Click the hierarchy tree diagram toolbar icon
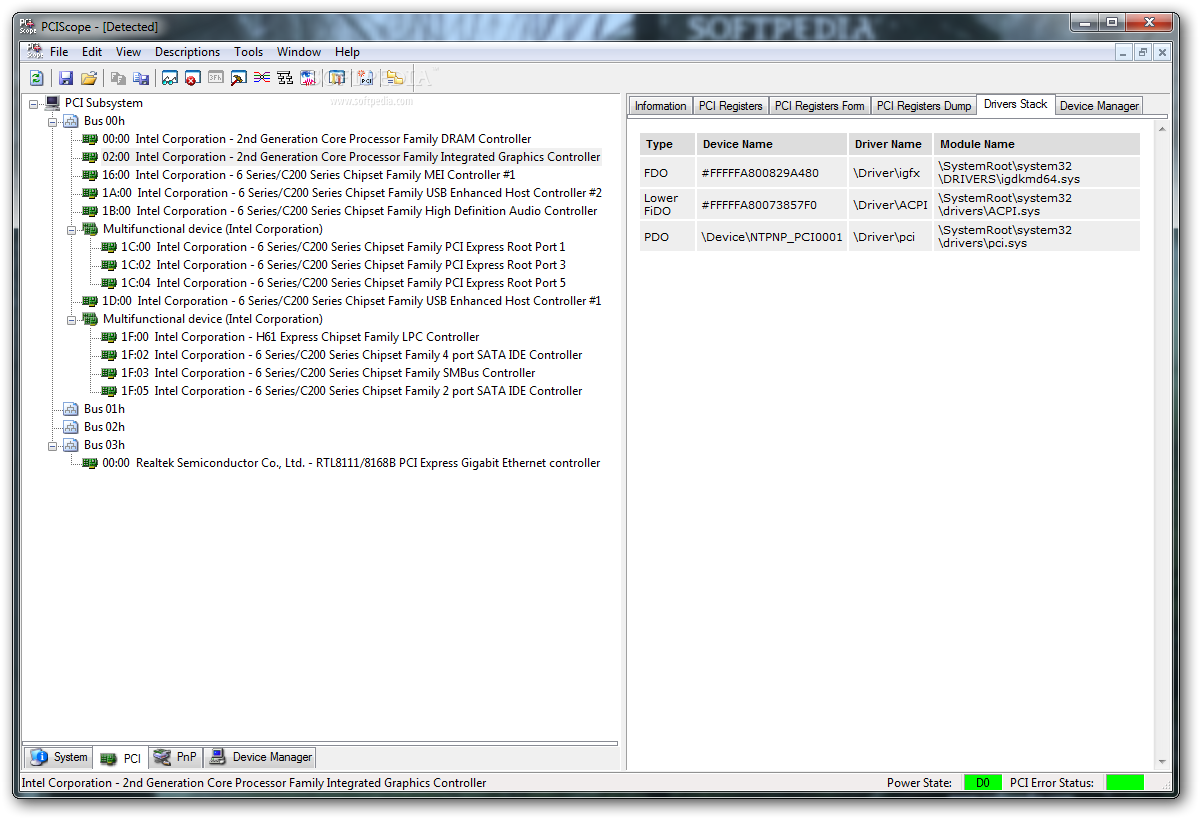 [285, 78]
